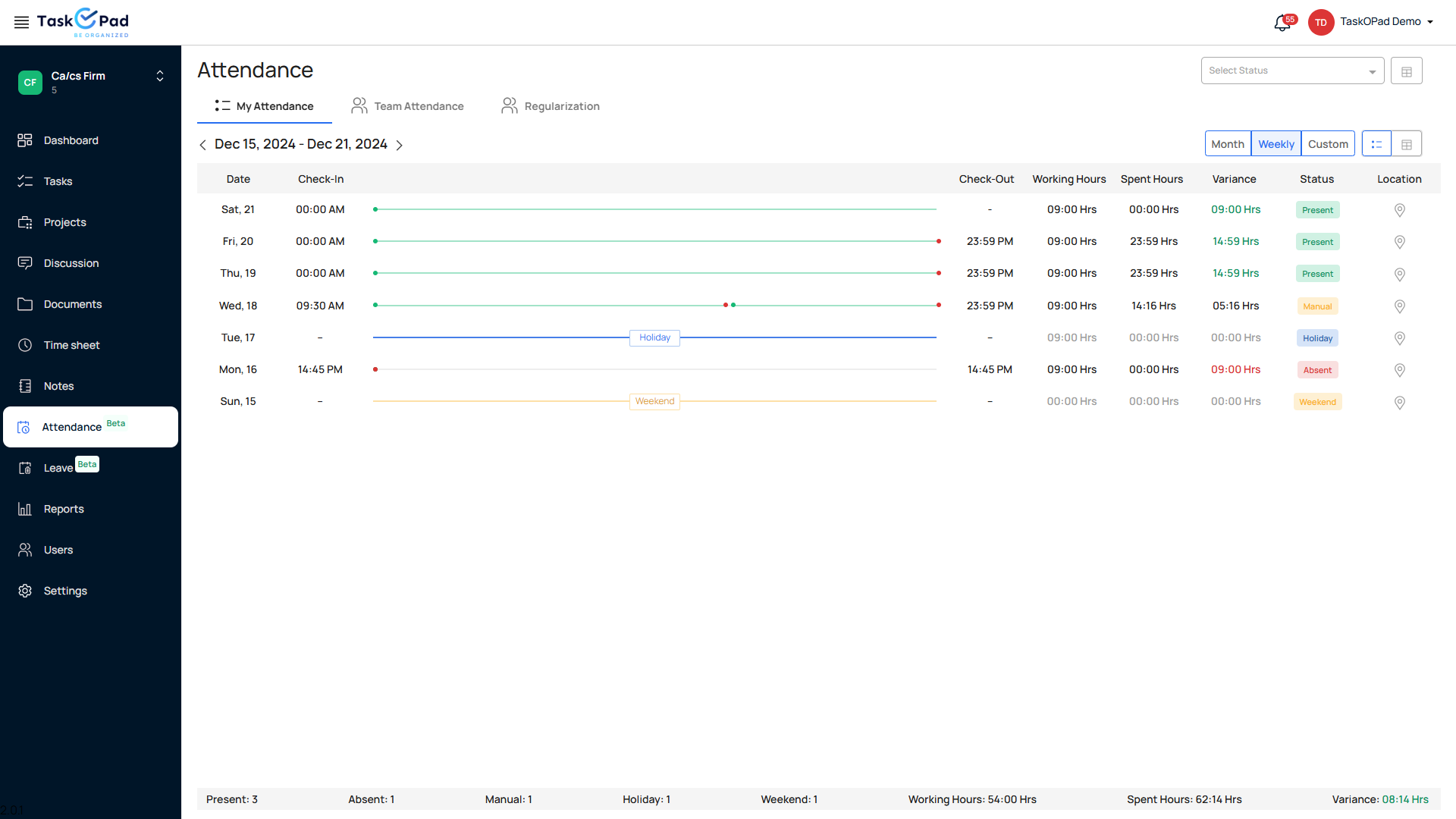Viewport: 1456px width, 819px height.
Task: Go to previous week arrow
Action: 202,145
